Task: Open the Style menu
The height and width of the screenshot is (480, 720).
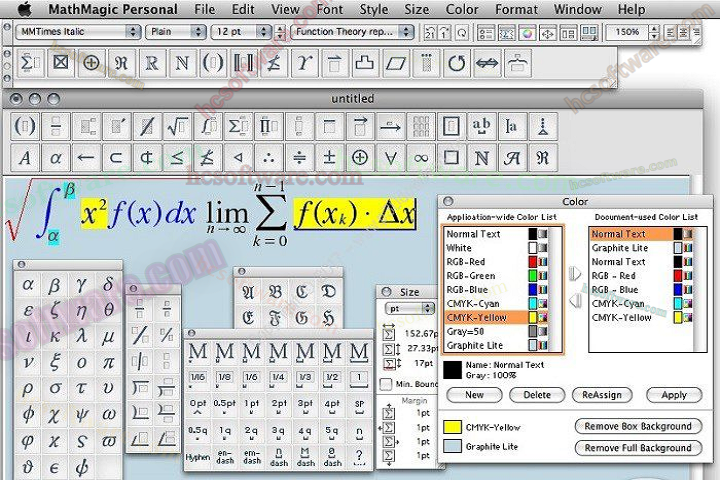Action: (374, 9)
